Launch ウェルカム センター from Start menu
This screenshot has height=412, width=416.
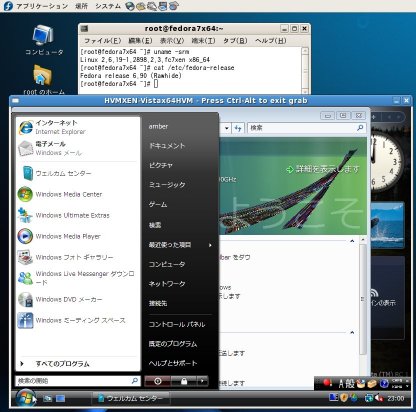point(78,174)
